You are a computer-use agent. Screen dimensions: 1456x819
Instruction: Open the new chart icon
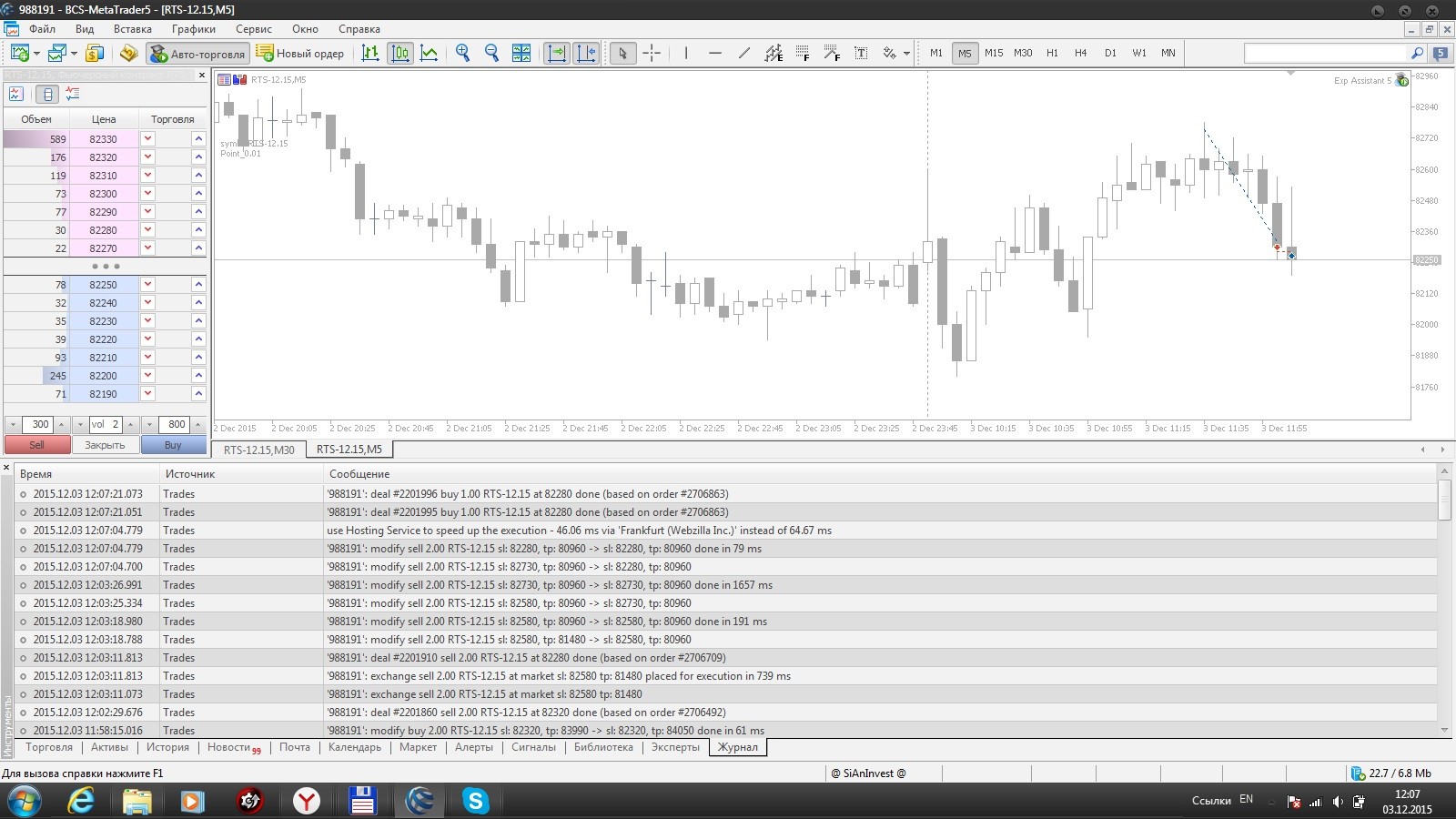click(x=18, y=53)
